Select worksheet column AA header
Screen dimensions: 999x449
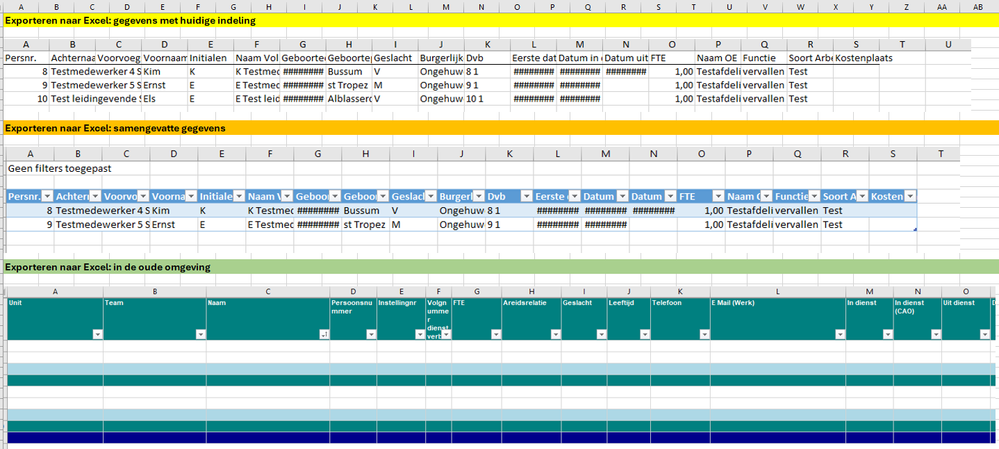point(943,6)
